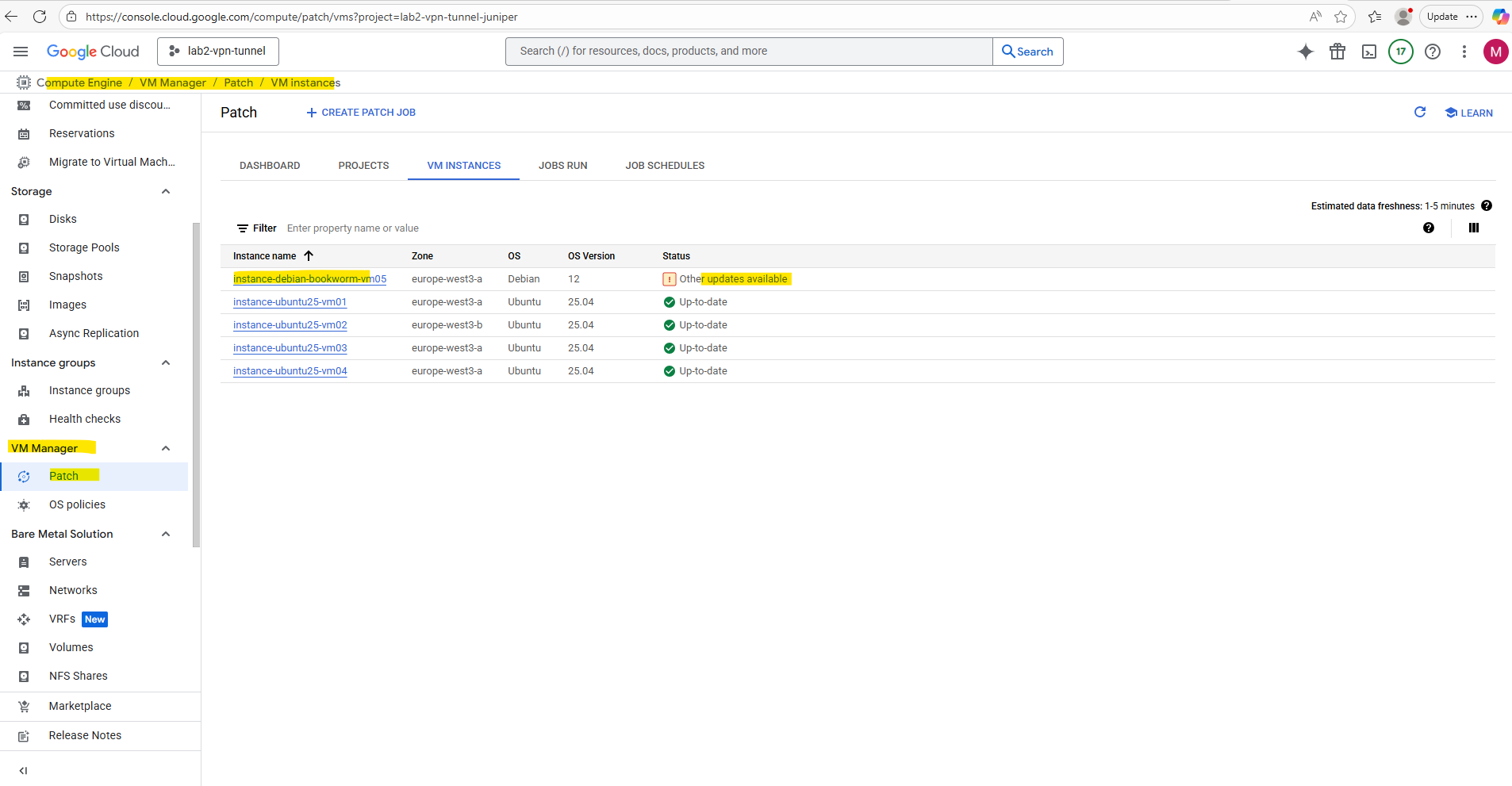Click the data freshness help icon
This screenshot has height=786, width=1512.
1487,206
